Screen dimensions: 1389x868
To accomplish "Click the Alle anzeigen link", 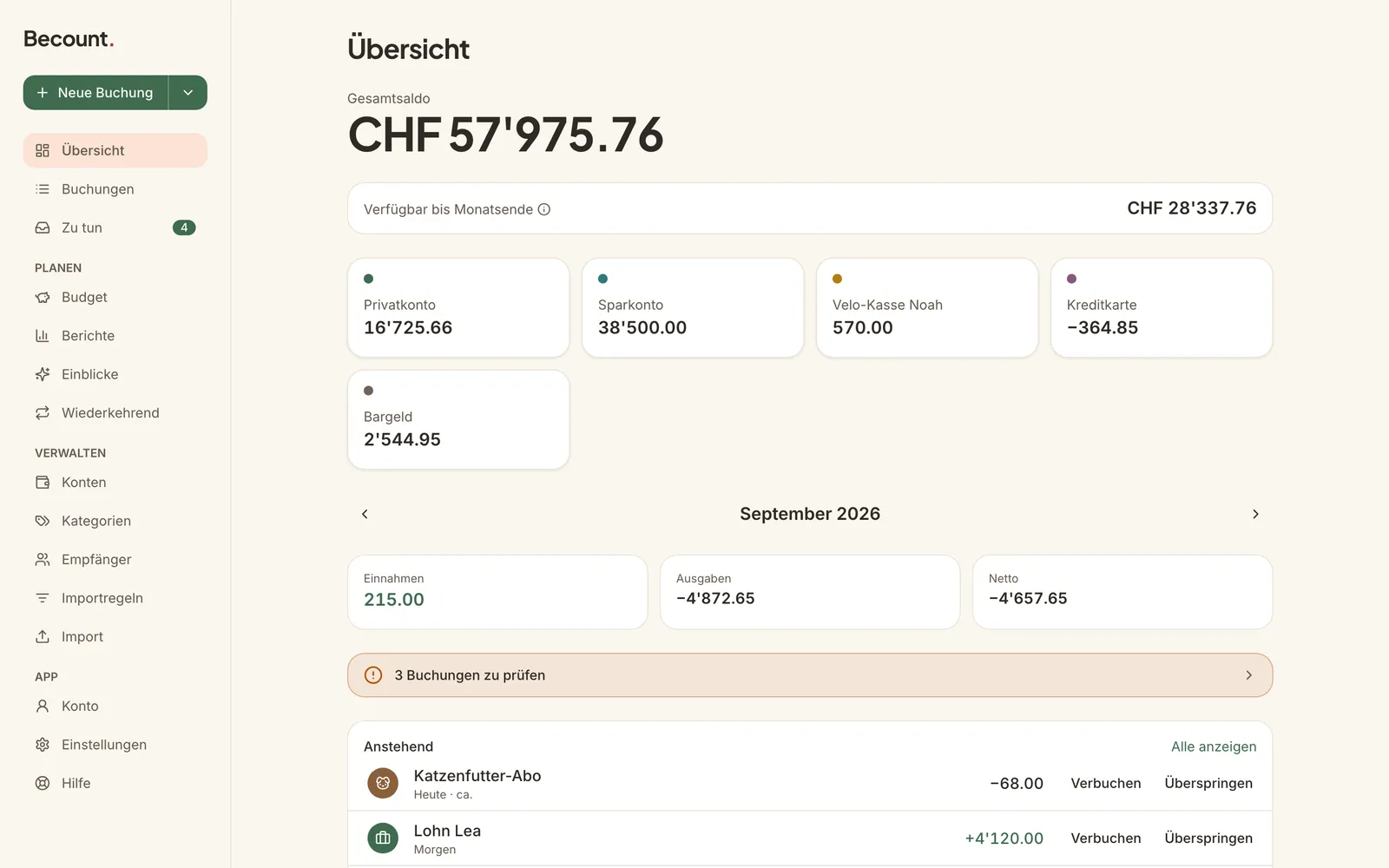I will (x=1214, y=746).
